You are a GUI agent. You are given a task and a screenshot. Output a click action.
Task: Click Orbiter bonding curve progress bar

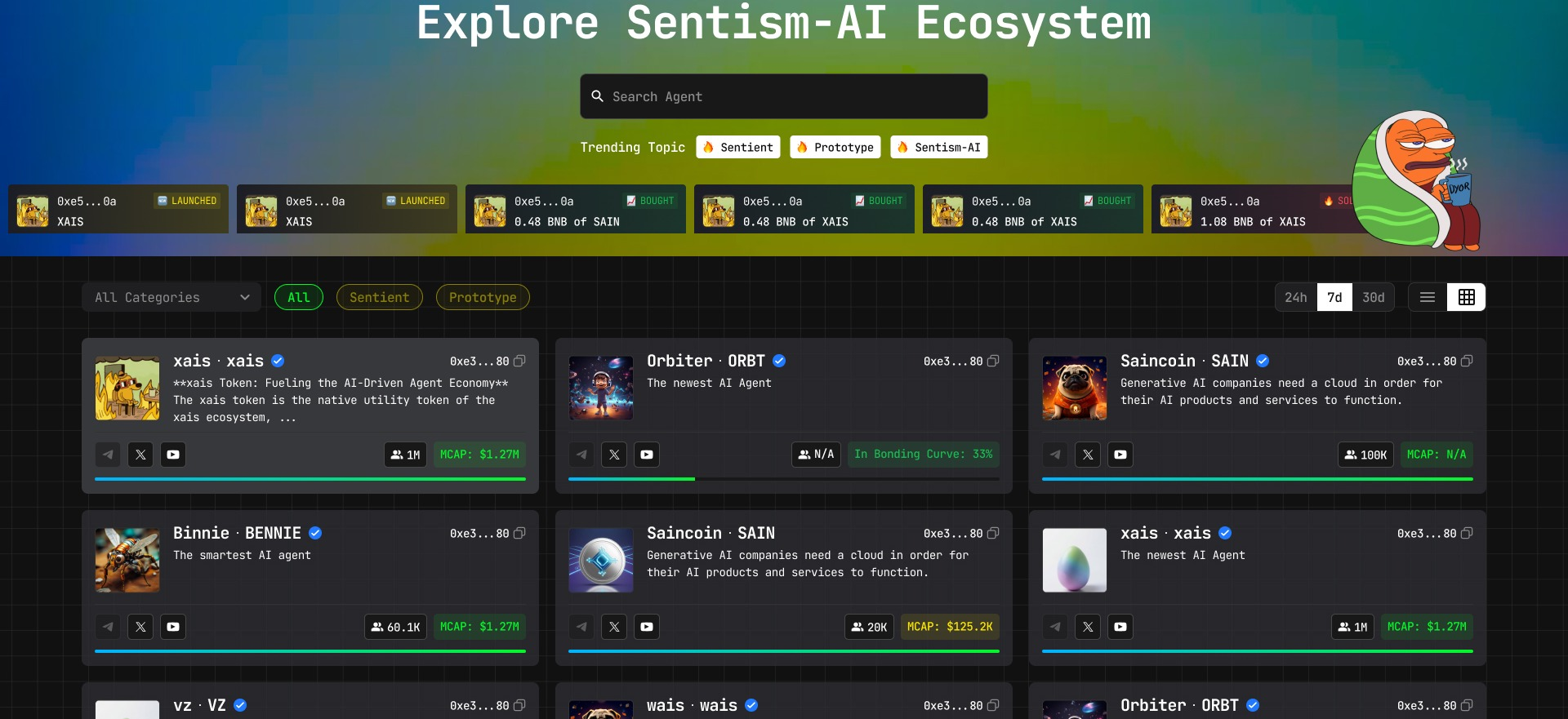point(784,479)
